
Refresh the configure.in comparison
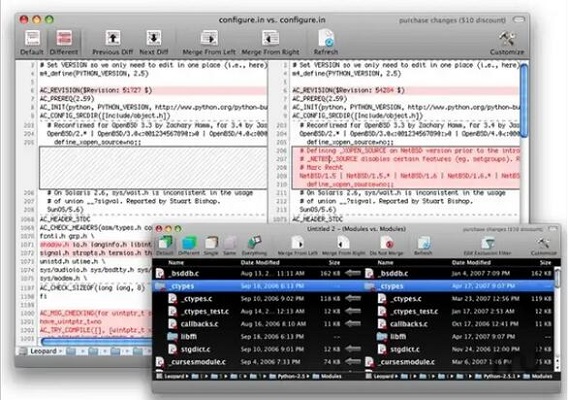pos(326,42)
